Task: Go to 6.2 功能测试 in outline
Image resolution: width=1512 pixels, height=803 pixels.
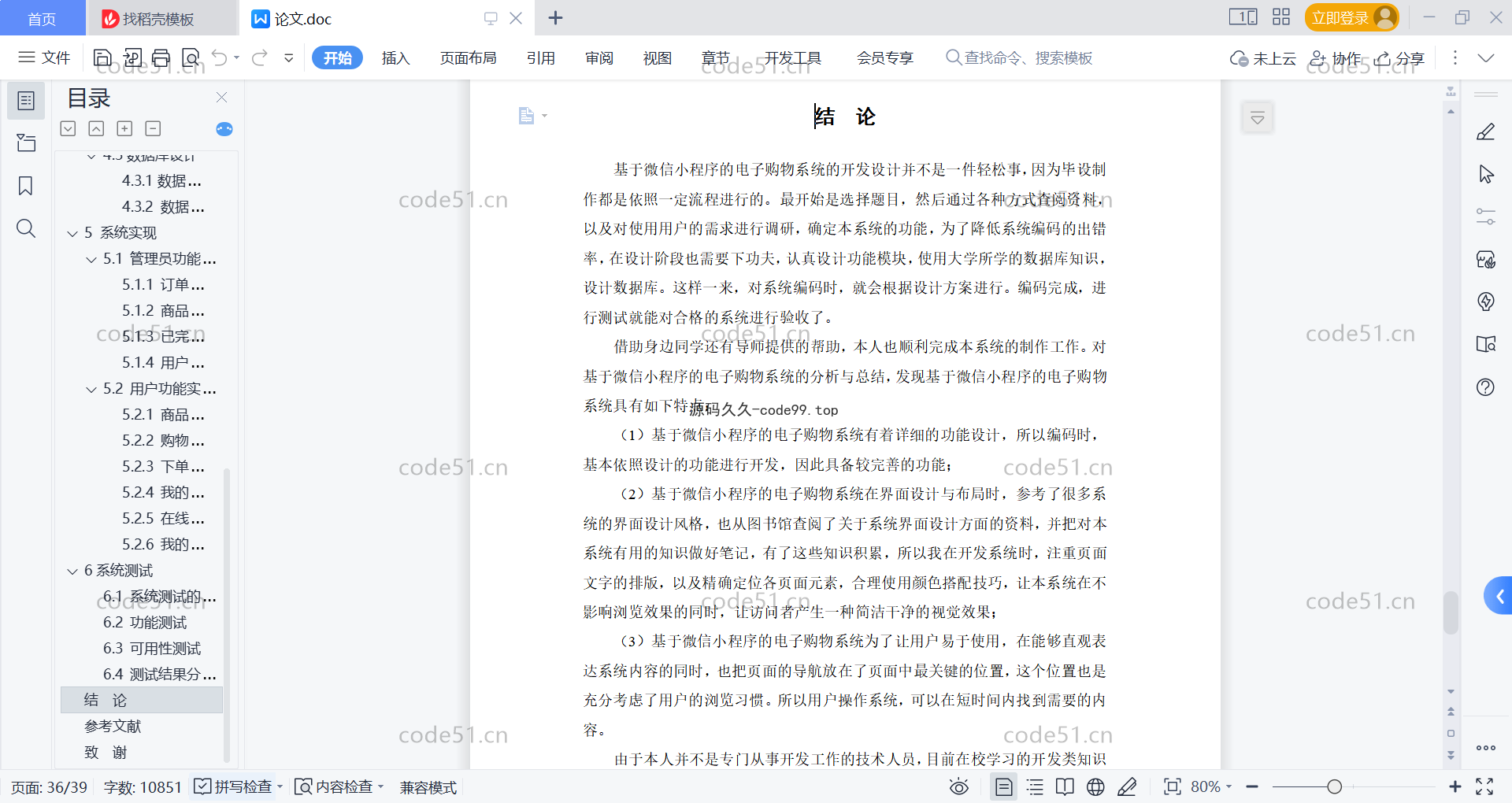Action: click(x=145, y=622)
